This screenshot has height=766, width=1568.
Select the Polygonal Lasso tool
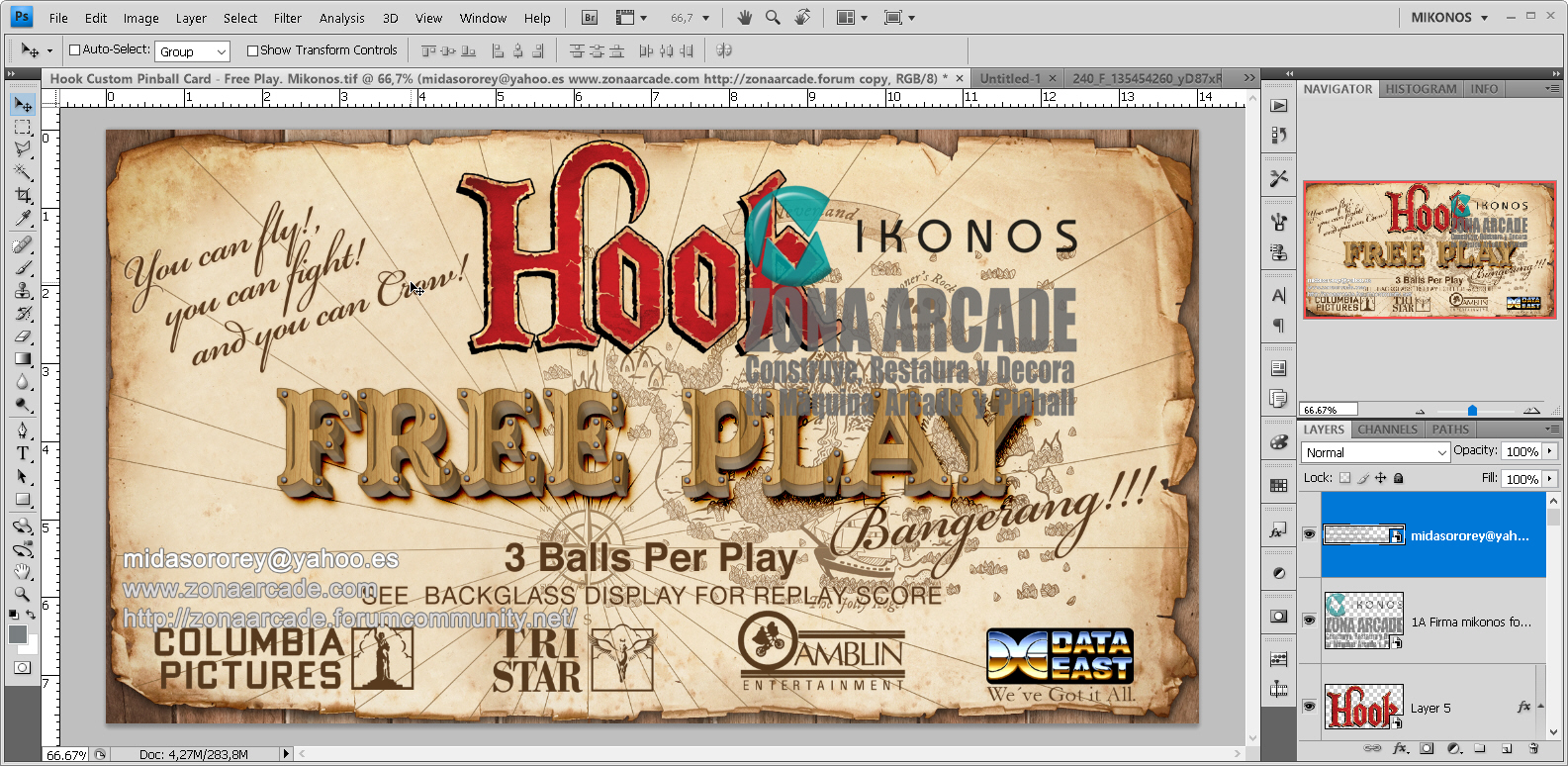coord(23,149)
